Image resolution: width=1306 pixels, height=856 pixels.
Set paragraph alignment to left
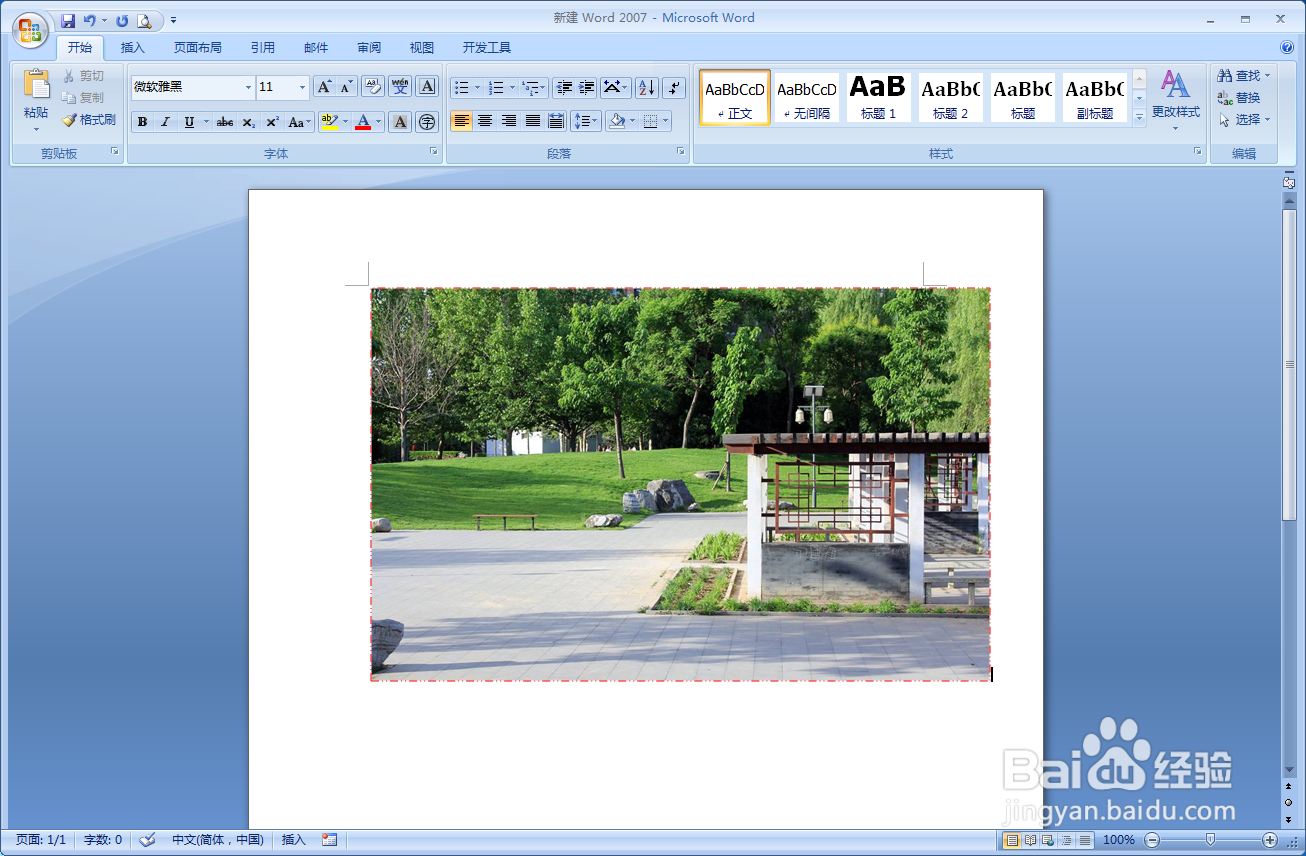coord(461,121)
